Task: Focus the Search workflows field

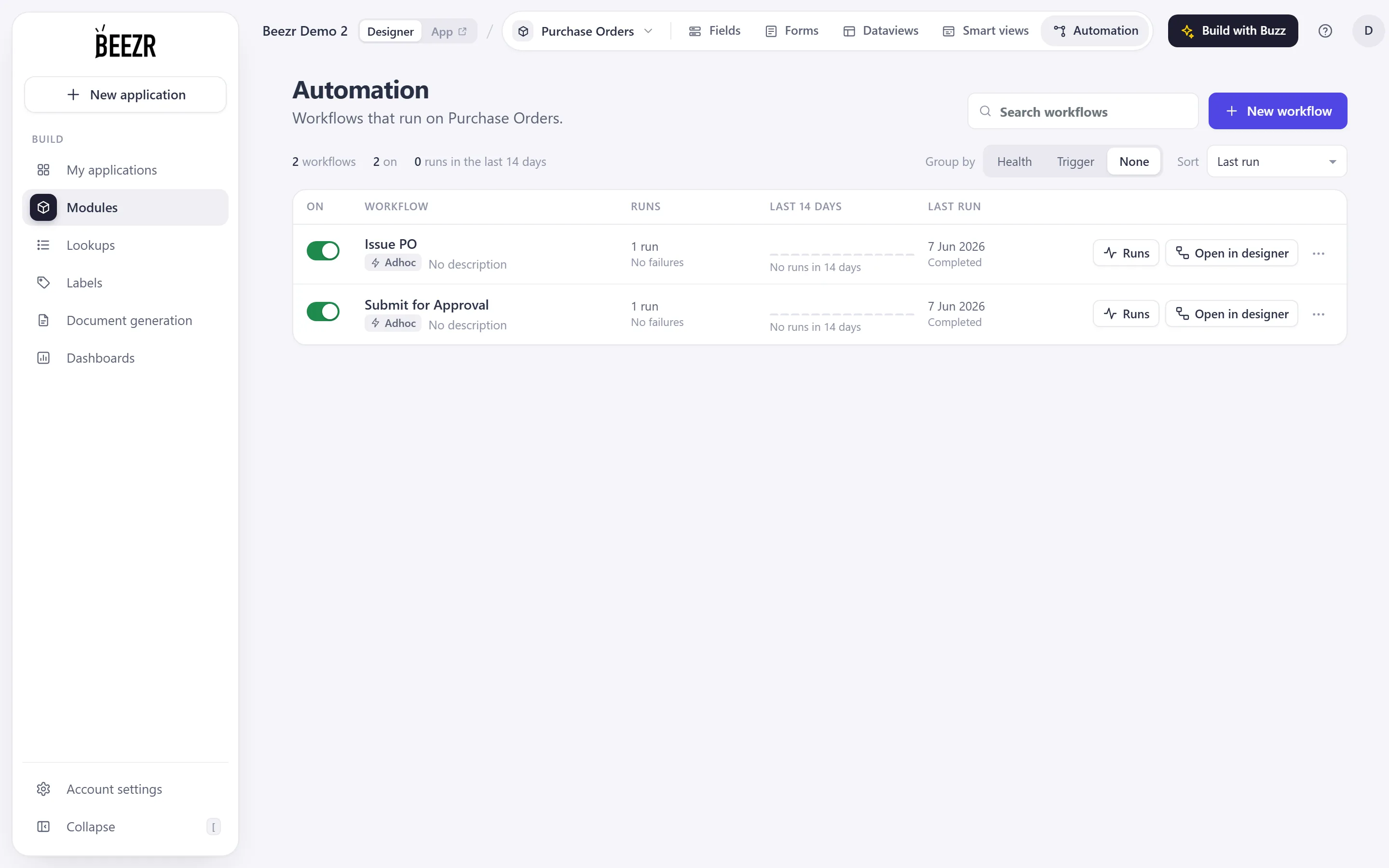Action: point(1082,111)
